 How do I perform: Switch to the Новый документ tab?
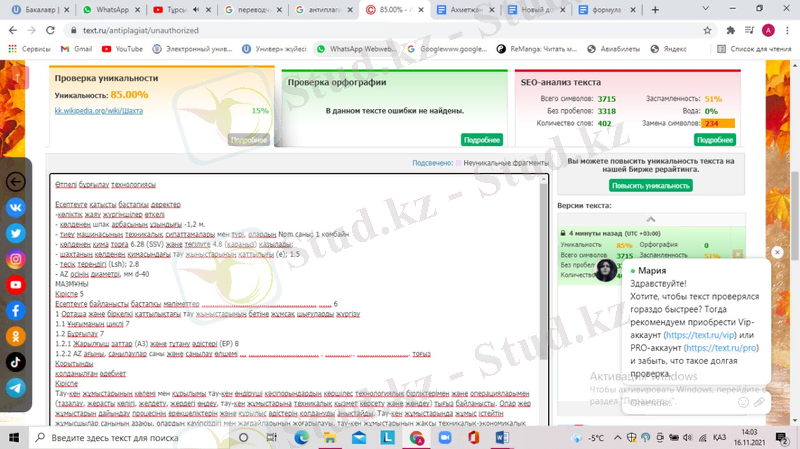537,10
